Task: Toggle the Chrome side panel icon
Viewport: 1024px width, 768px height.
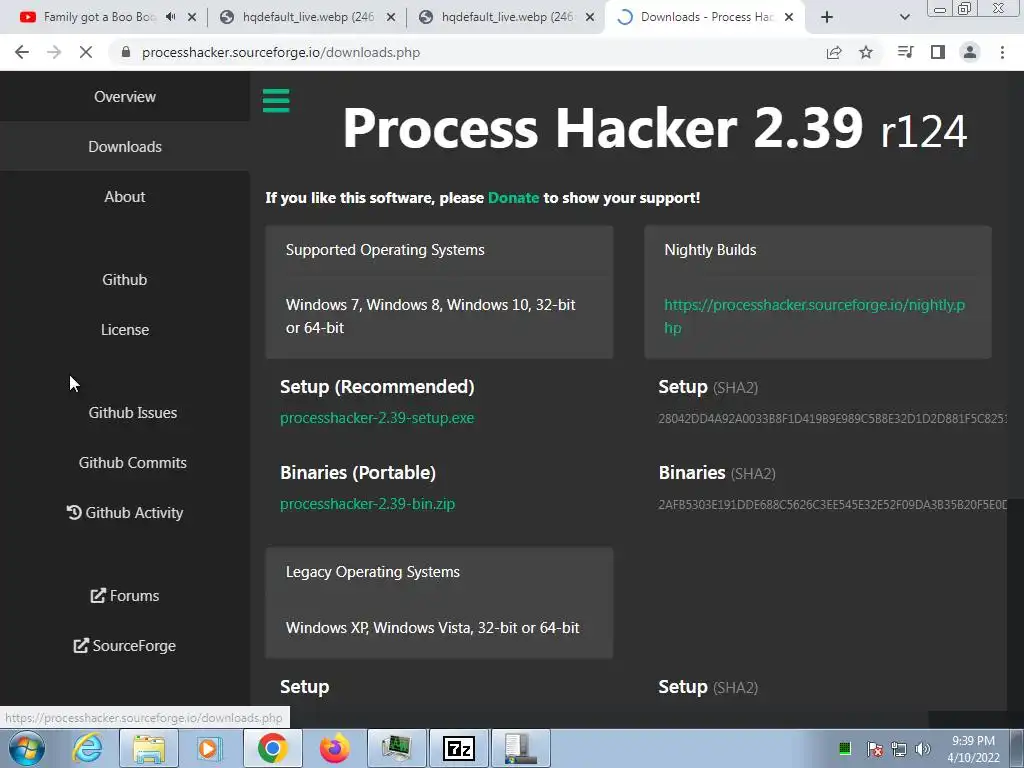Action: (938, 52)
